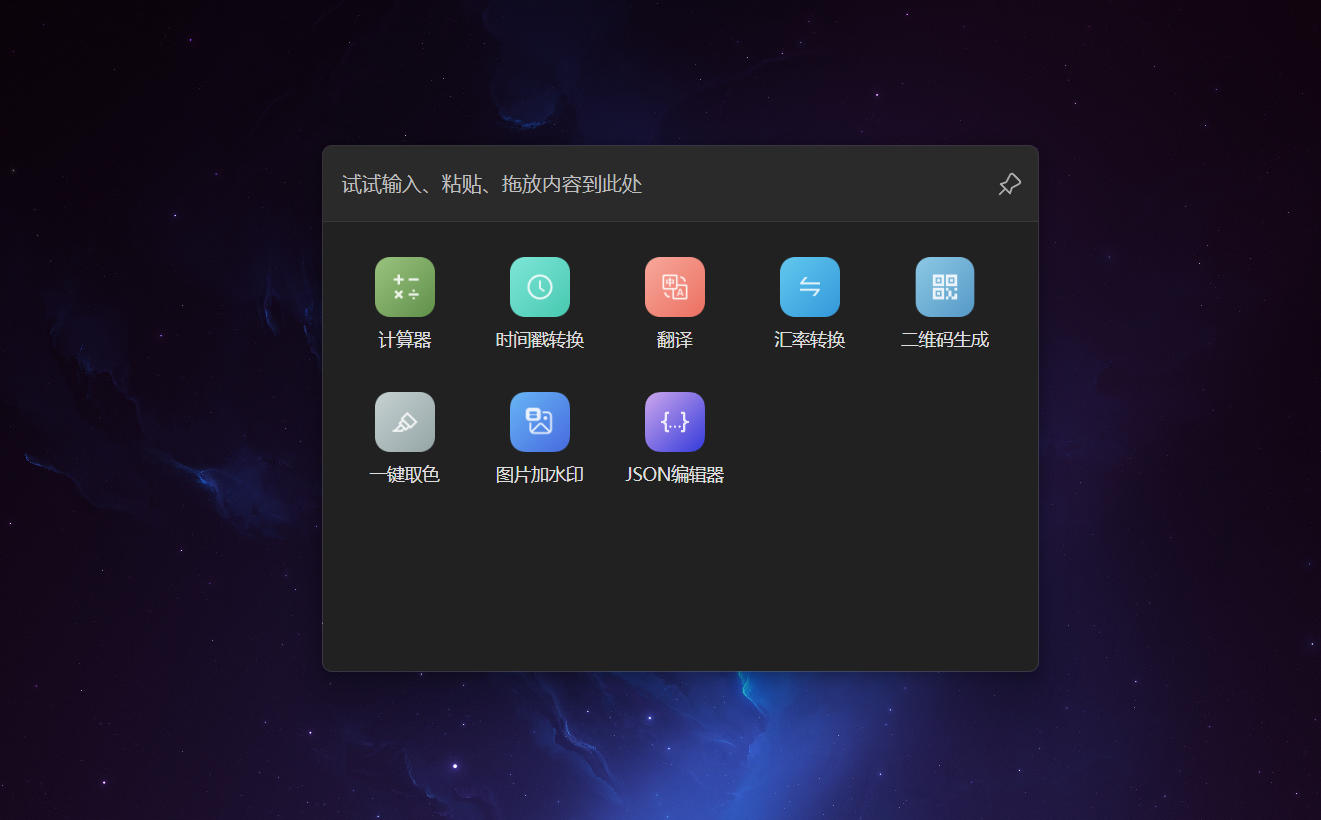The image size is (1321, 820).
Task: Click the 一键取色 text label
Action: [405, 474]
